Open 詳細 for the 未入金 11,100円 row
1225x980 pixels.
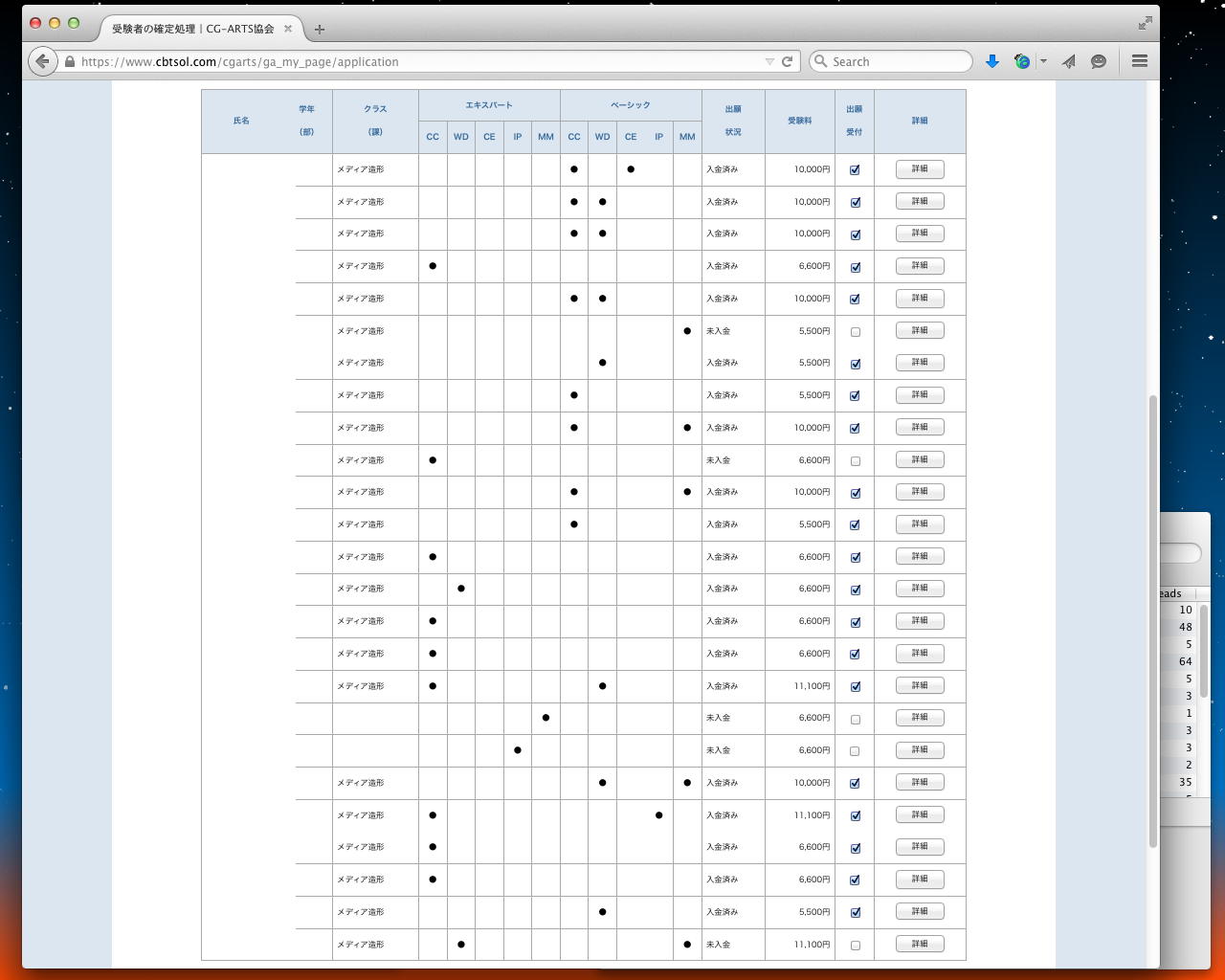pos(920,944)
